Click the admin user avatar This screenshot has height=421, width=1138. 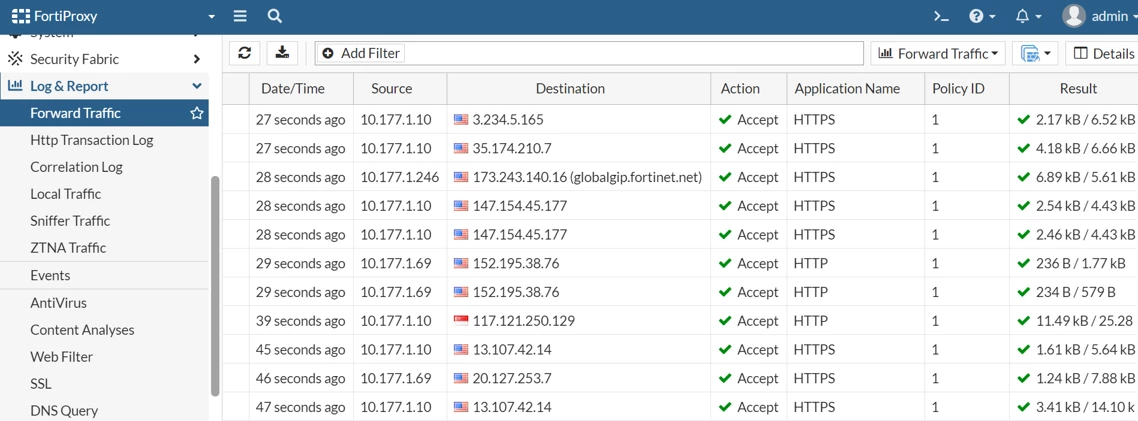tap(1074, 16)
